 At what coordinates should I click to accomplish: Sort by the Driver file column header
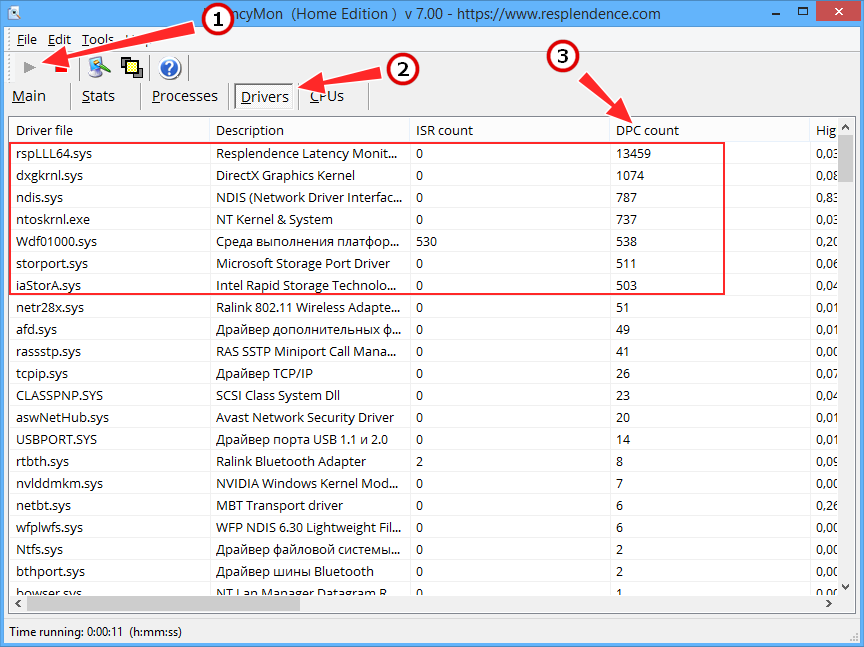(109, 131)
